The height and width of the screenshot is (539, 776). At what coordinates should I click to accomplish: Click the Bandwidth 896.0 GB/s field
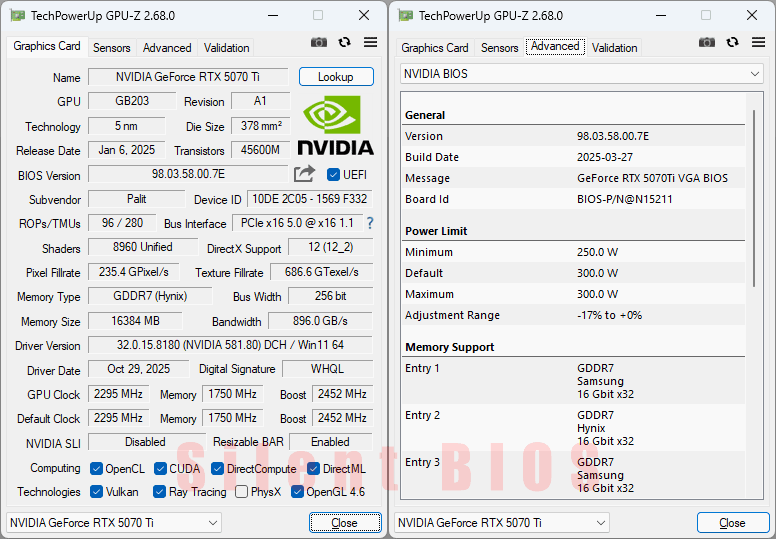(320, 321)
